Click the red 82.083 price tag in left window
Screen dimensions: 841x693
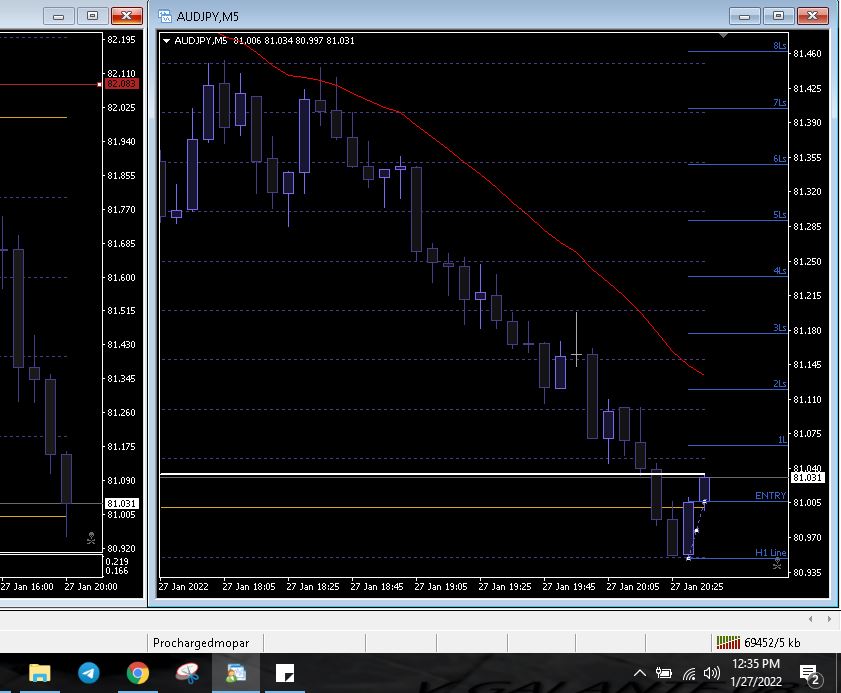(x=122, y=84)
